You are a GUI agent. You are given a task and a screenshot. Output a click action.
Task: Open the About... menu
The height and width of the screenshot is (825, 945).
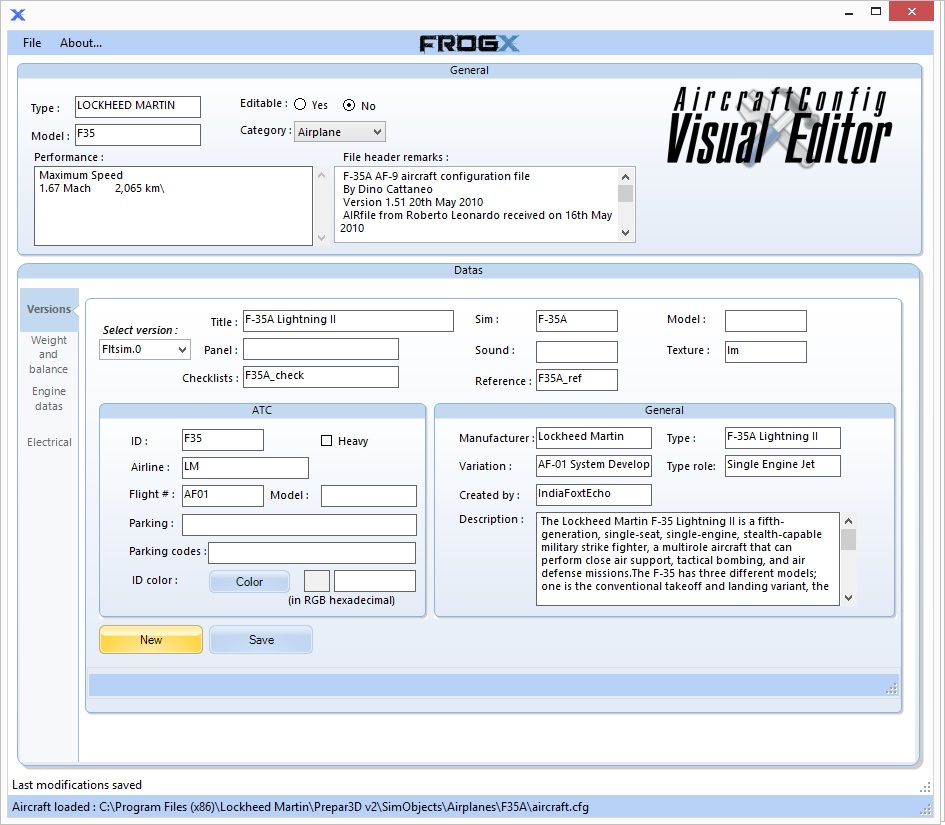[81, 43]
